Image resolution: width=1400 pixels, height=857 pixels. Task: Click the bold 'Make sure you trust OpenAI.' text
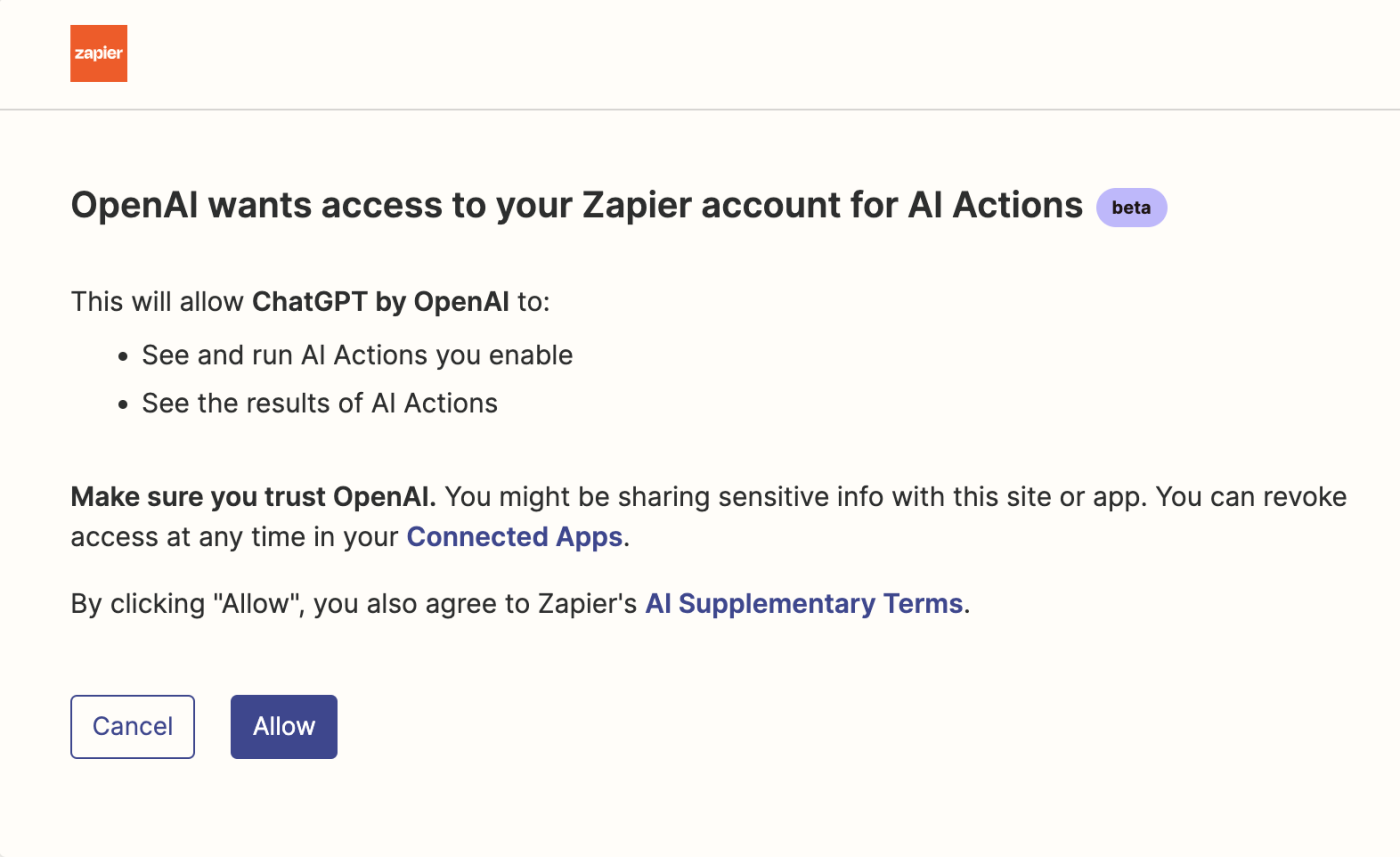pyautogui.click(x=253, y=496)
